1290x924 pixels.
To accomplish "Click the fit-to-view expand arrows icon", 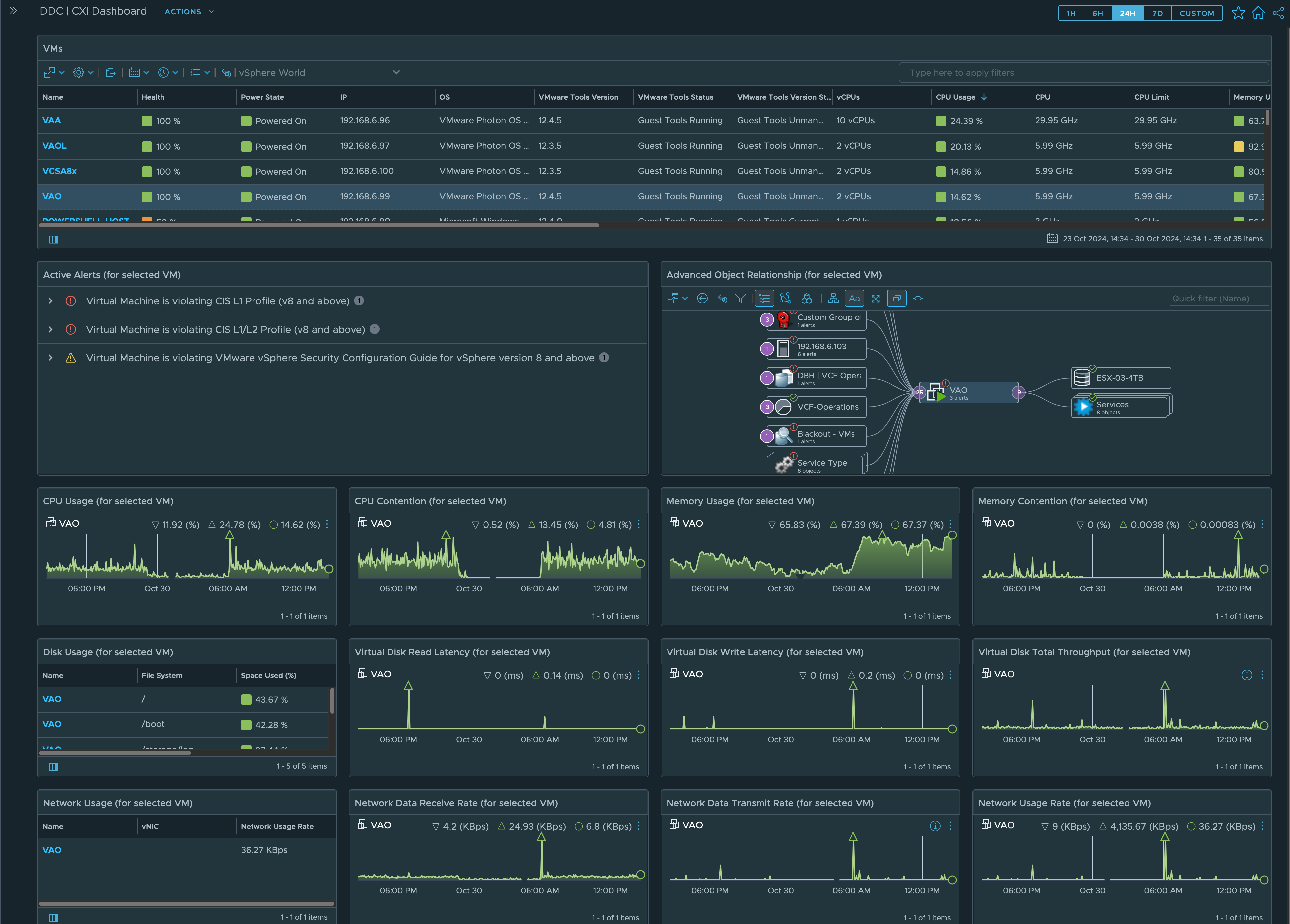I will pos(875,298).
